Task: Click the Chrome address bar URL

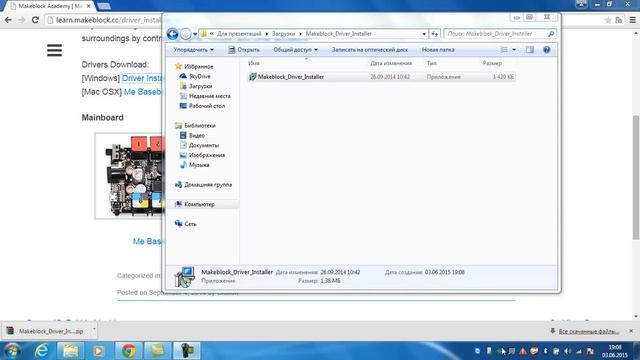Action: (108, 20)
